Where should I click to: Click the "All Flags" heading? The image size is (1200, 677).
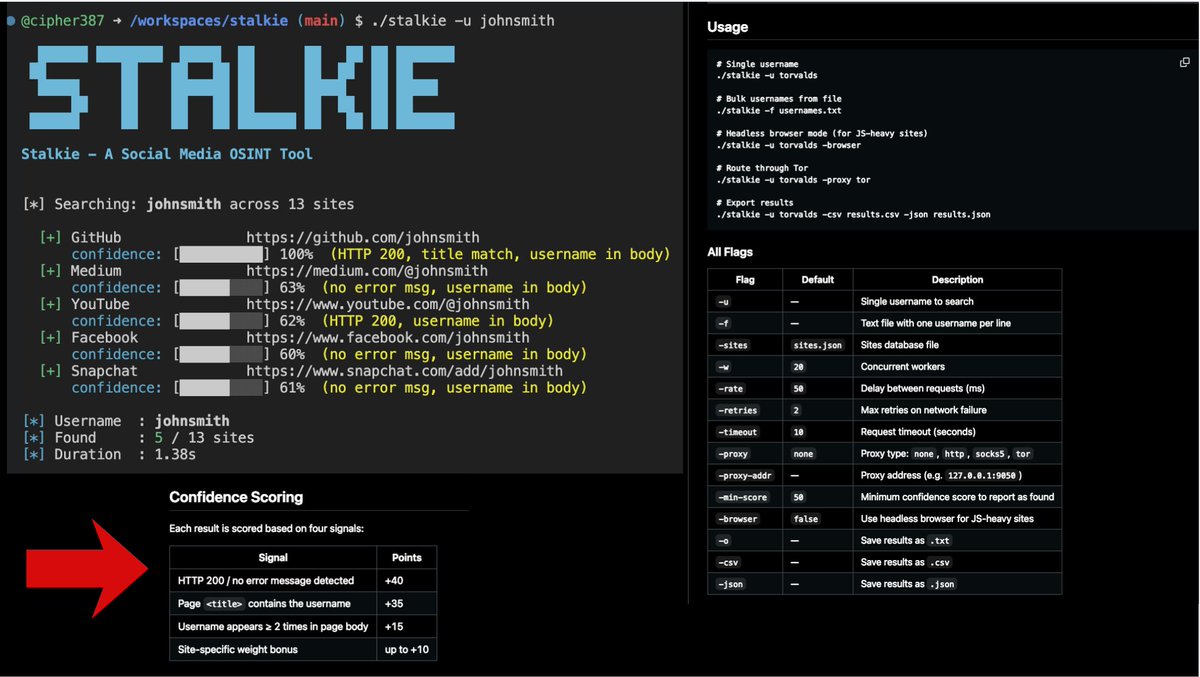730,252
